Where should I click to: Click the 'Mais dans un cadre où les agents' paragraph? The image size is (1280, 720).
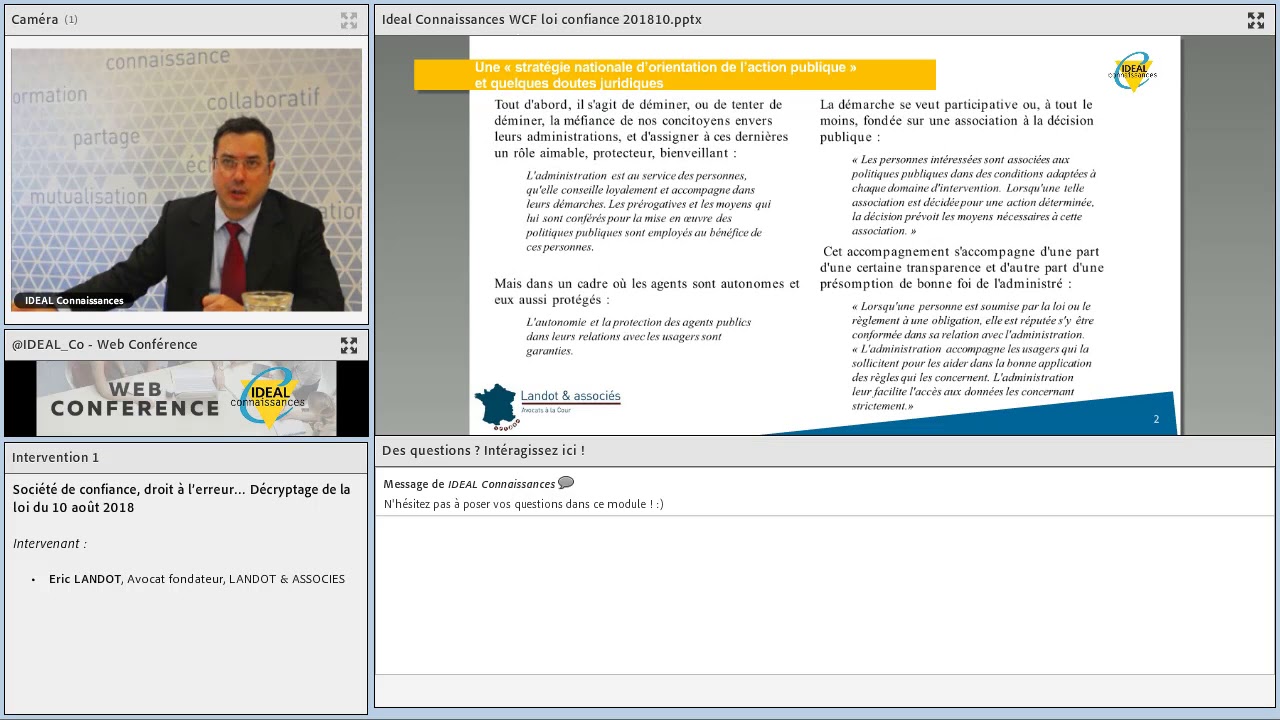pos(647,291)
